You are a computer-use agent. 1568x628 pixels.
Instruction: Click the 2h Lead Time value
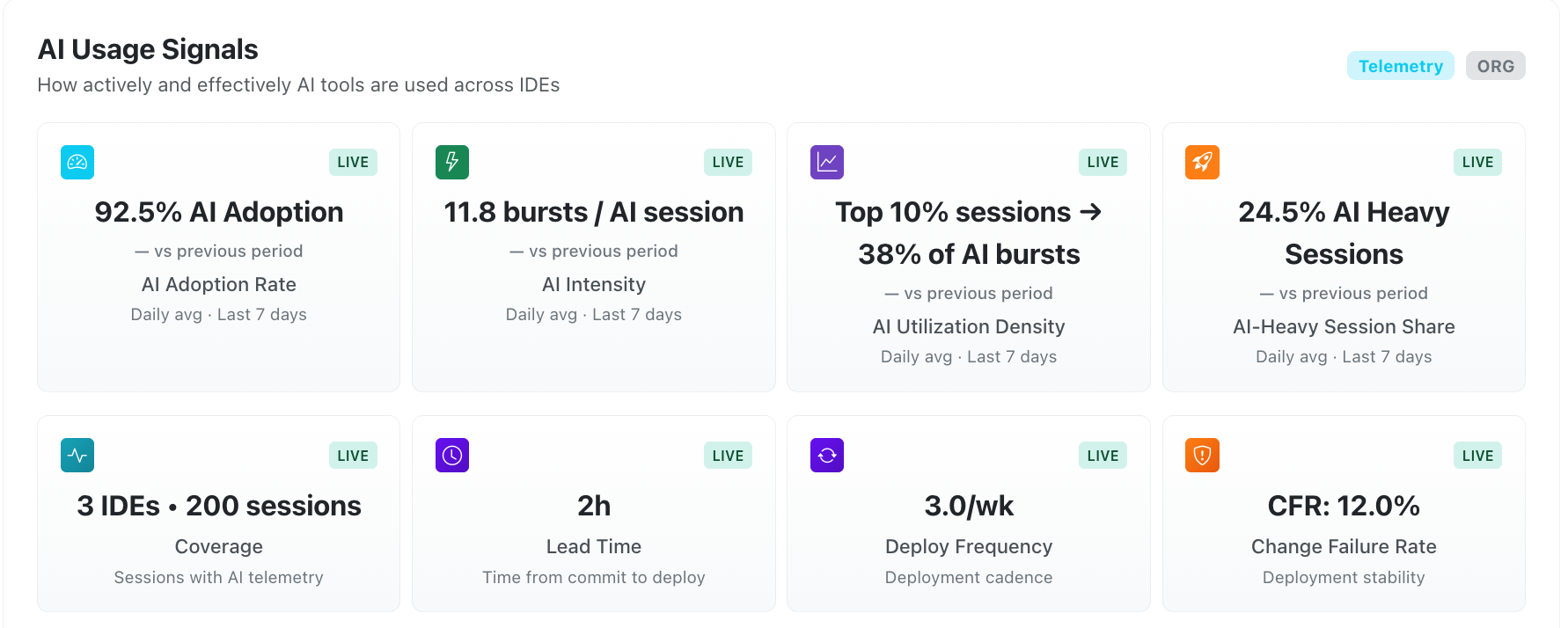pos(593,506)
